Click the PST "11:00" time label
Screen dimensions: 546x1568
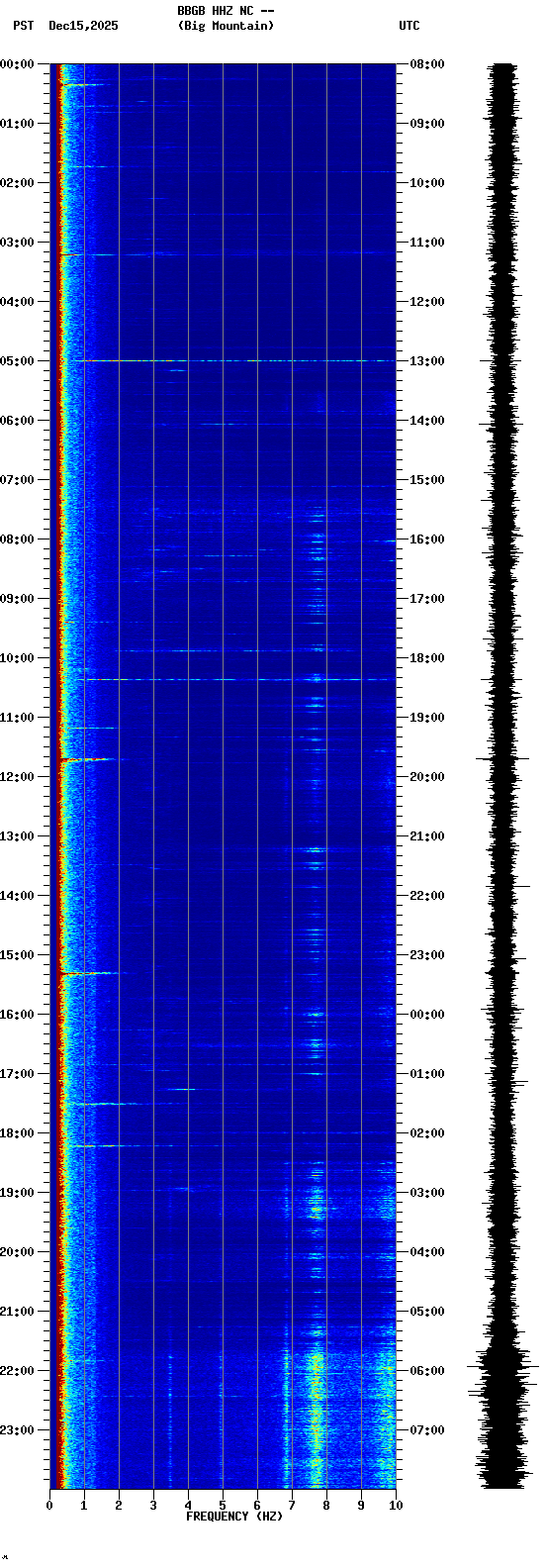17,718
